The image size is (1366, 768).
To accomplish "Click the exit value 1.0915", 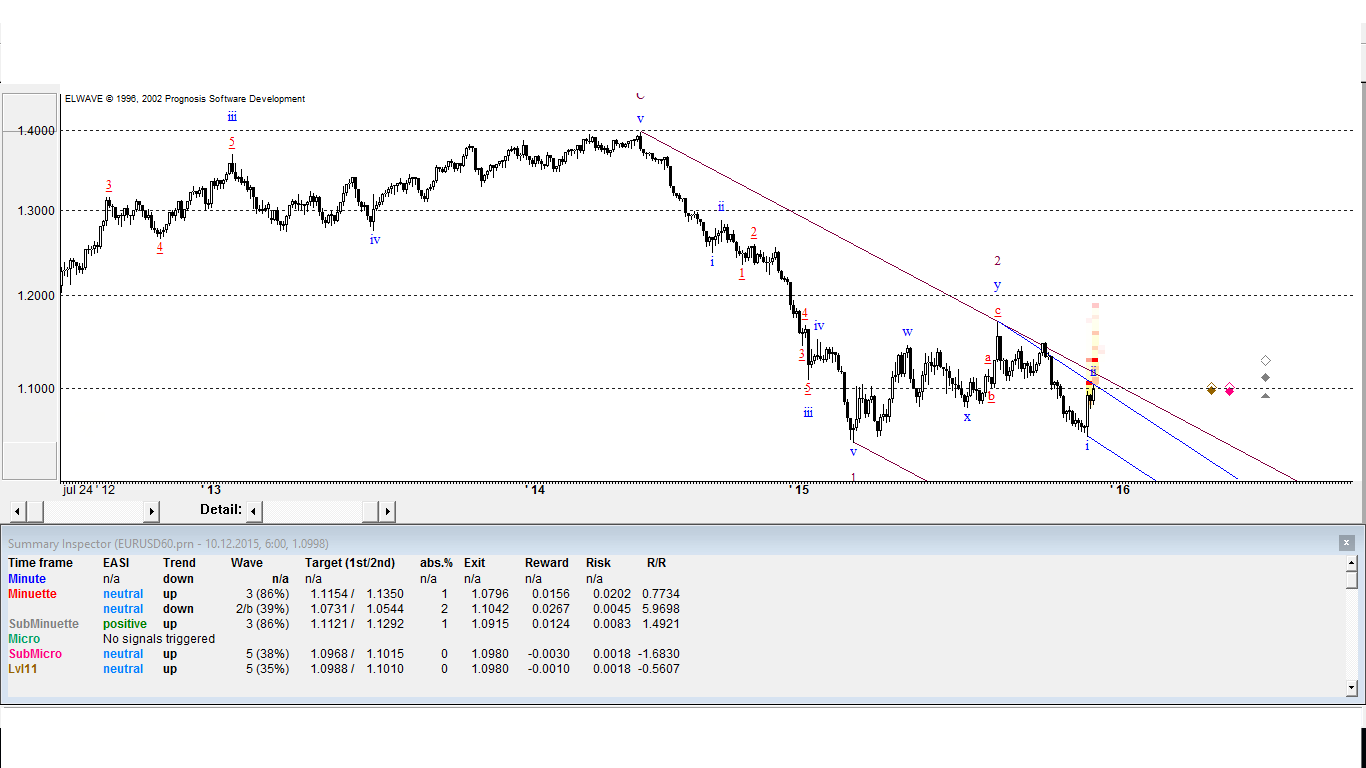I will click(490, 624).
